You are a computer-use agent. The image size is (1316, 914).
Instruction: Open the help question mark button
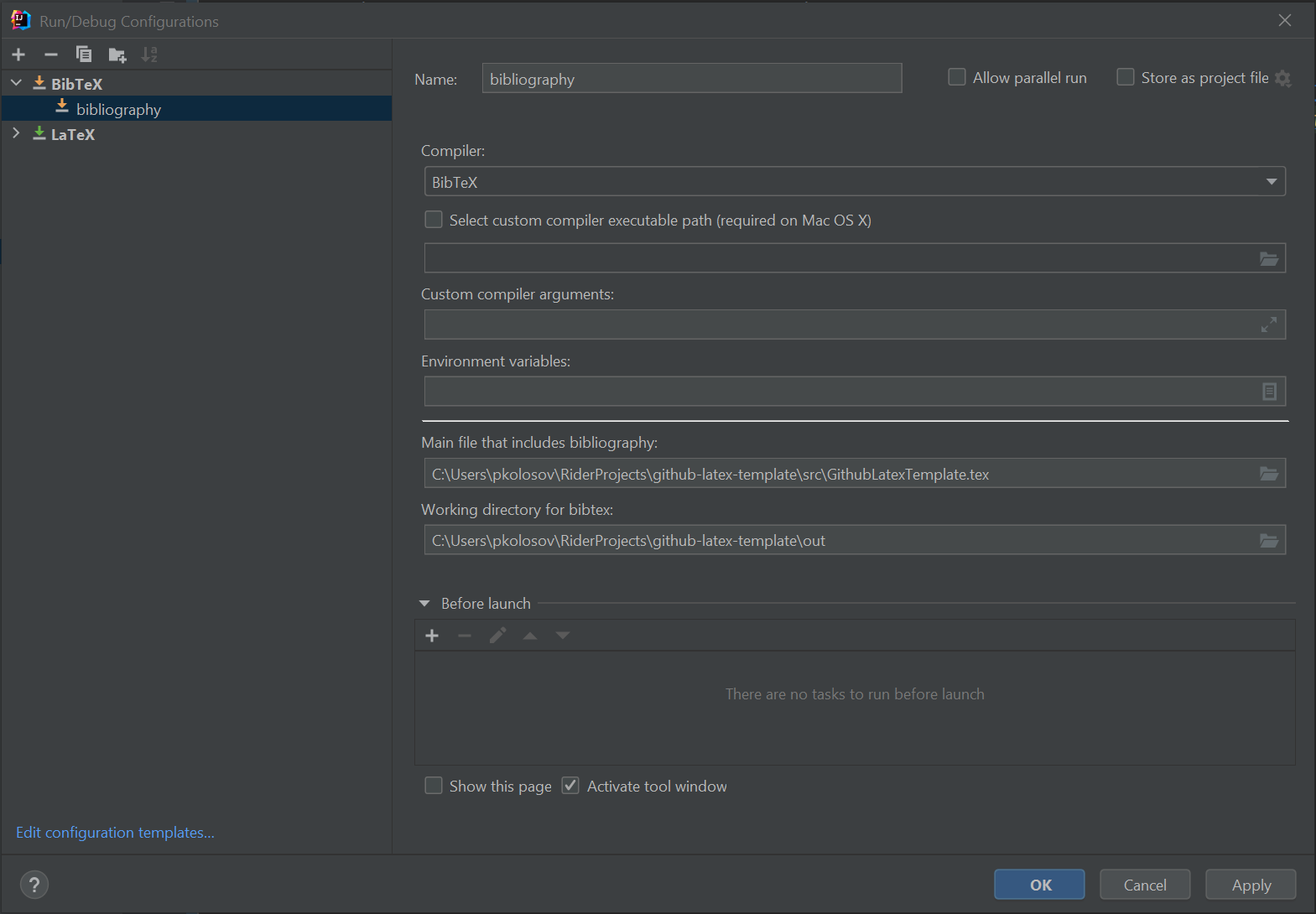click(x=34, y=885)
